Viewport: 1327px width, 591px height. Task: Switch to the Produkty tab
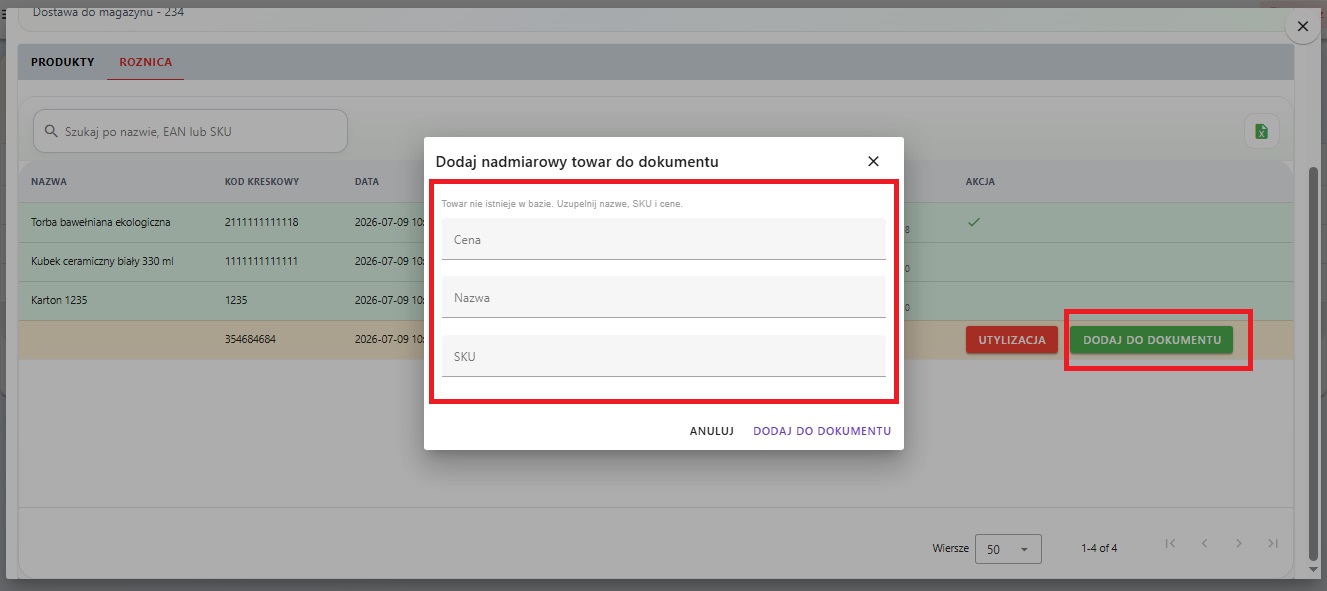[63, 62]
